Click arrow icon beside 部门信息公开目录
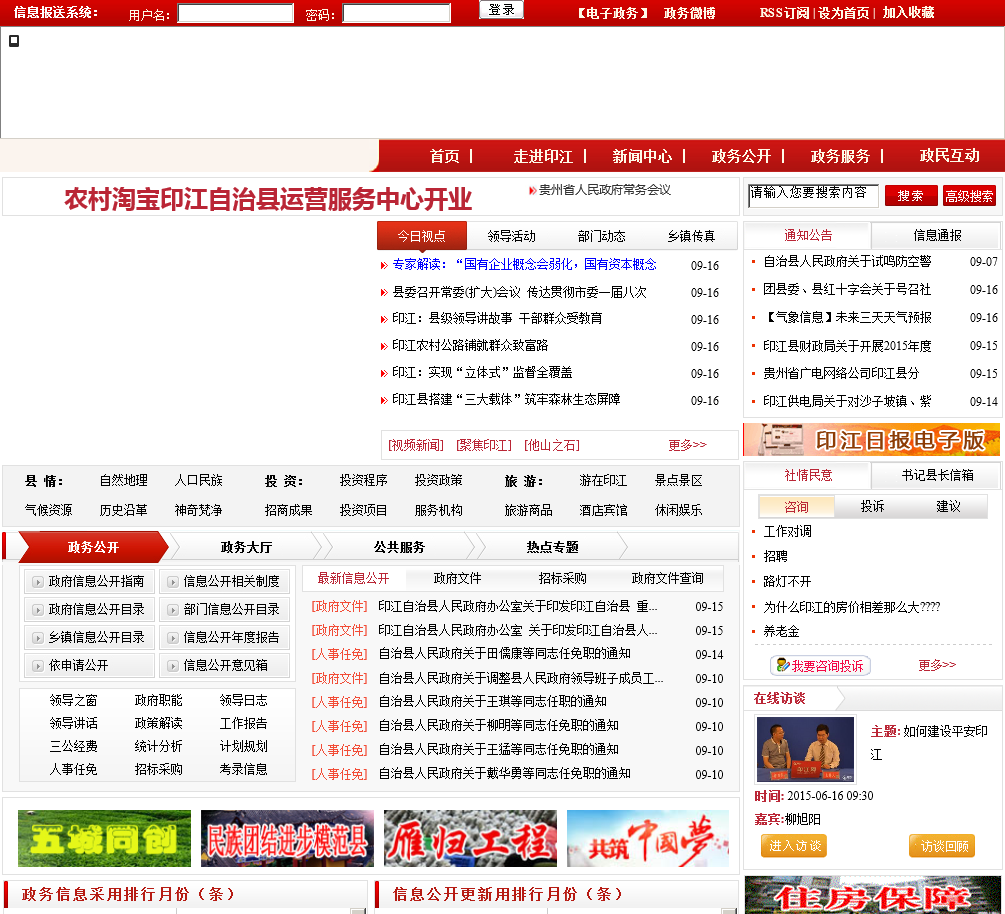This screenshot has height=914, width=1005. tap(172, 610)
